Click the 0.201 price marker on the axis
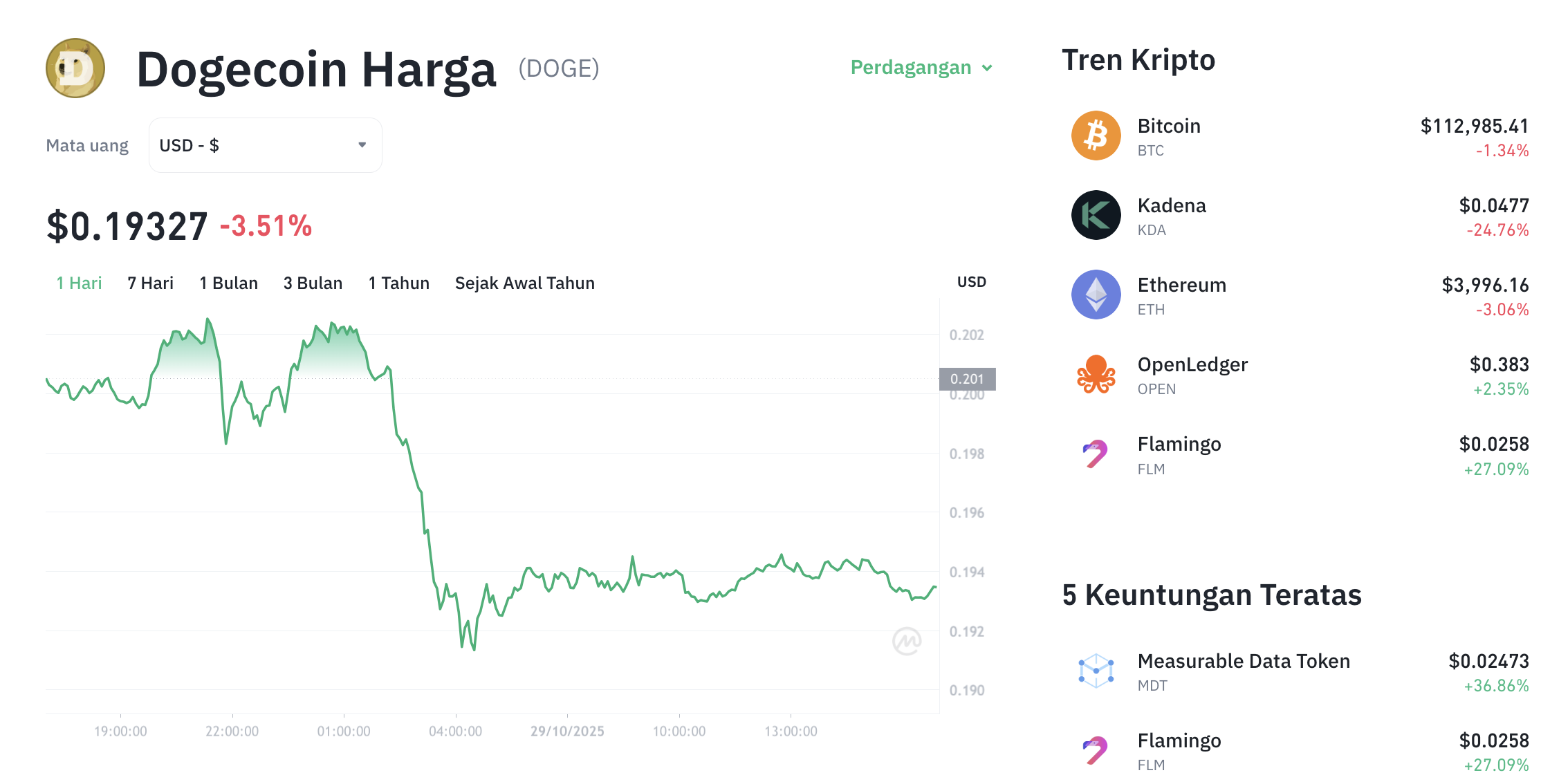 pos(968,379)
